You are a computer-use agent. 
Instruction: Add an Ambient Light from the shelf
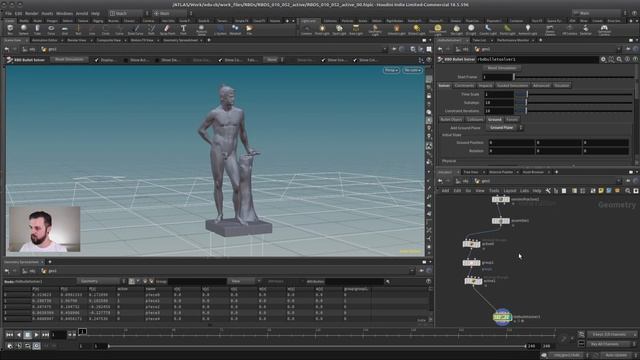click(x=528, y=29)
